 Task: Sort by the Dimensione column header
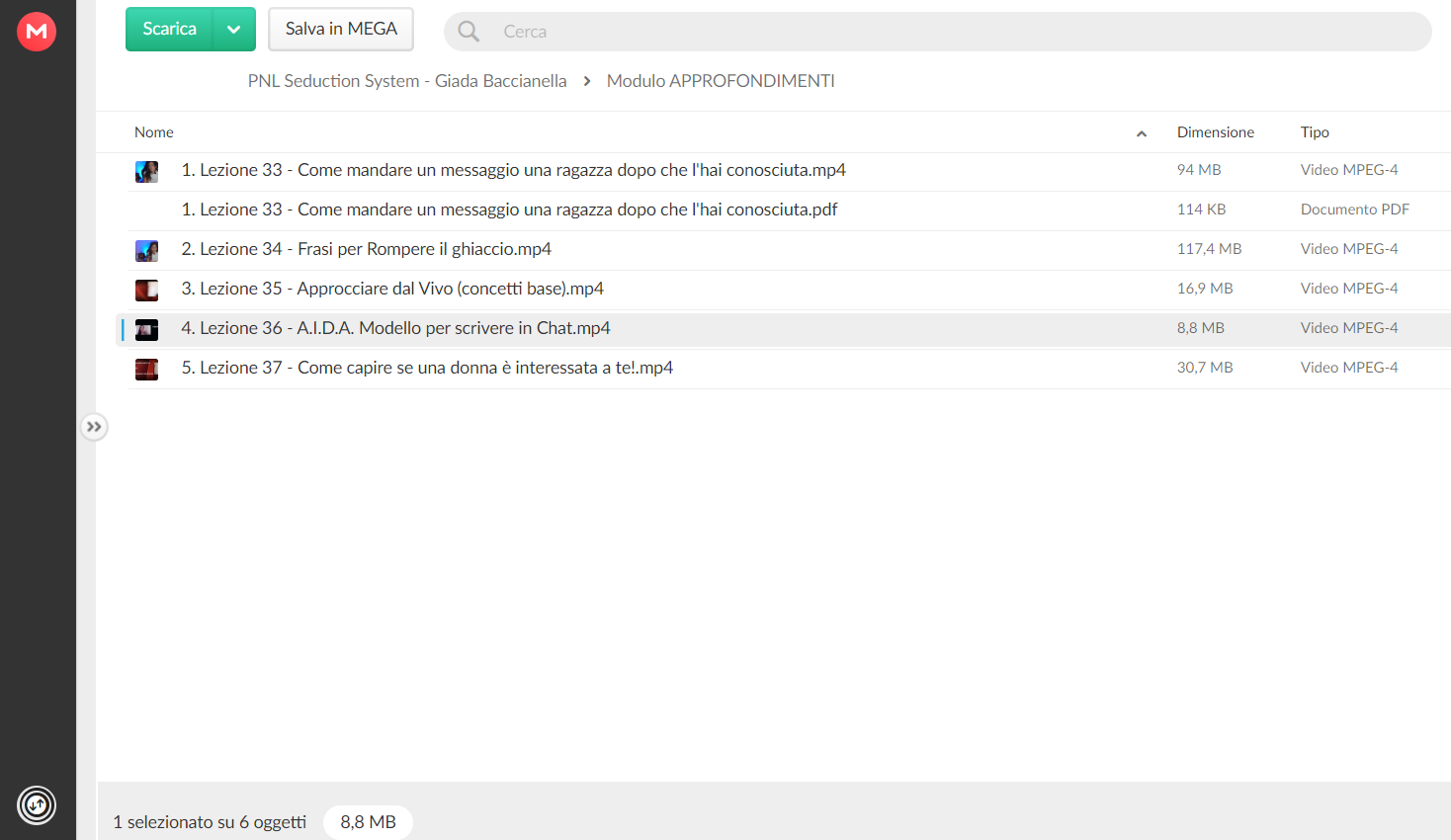coord(1215,132)
